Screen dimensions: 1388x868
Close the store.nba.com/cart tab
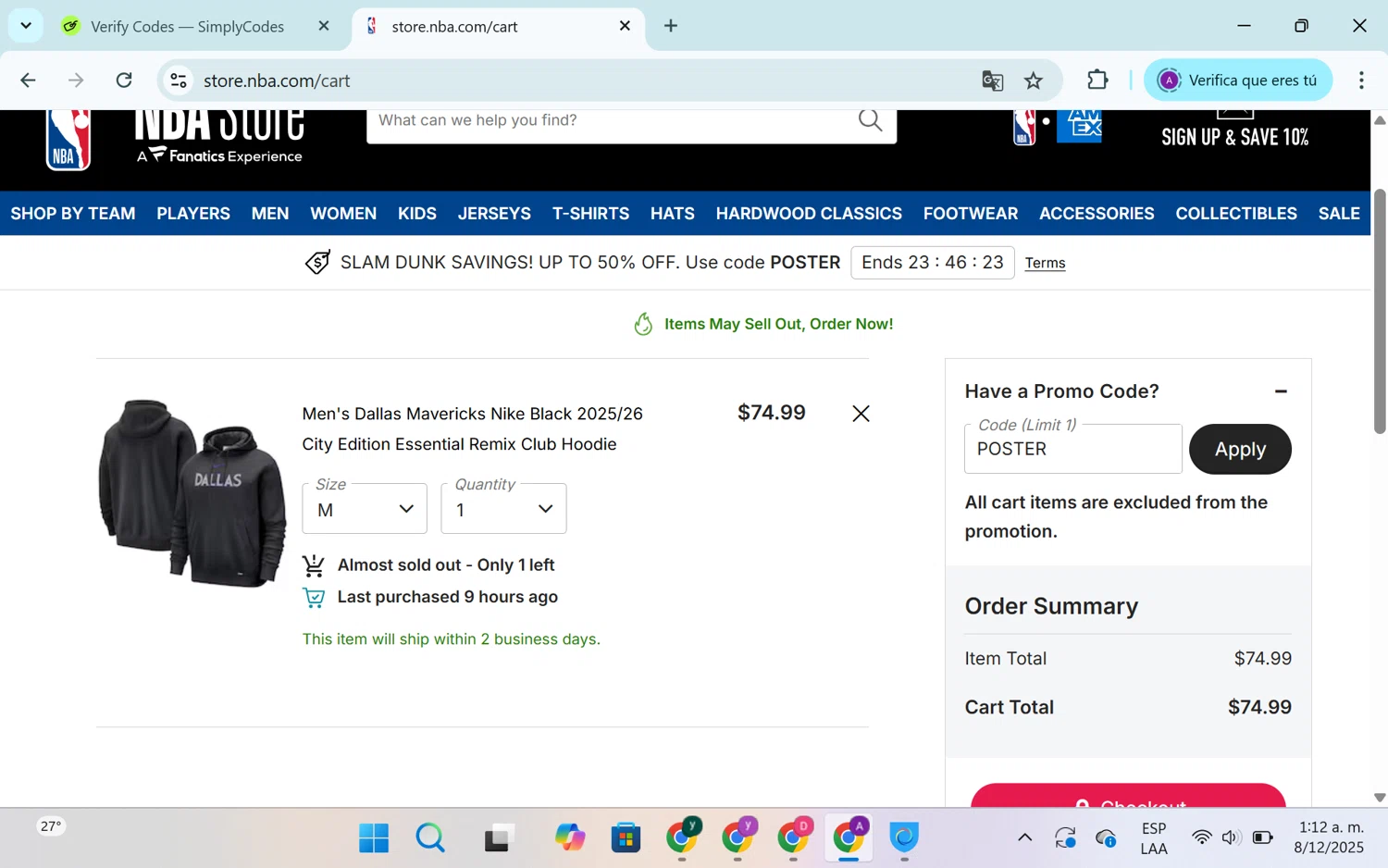click(x=625, y=26)
